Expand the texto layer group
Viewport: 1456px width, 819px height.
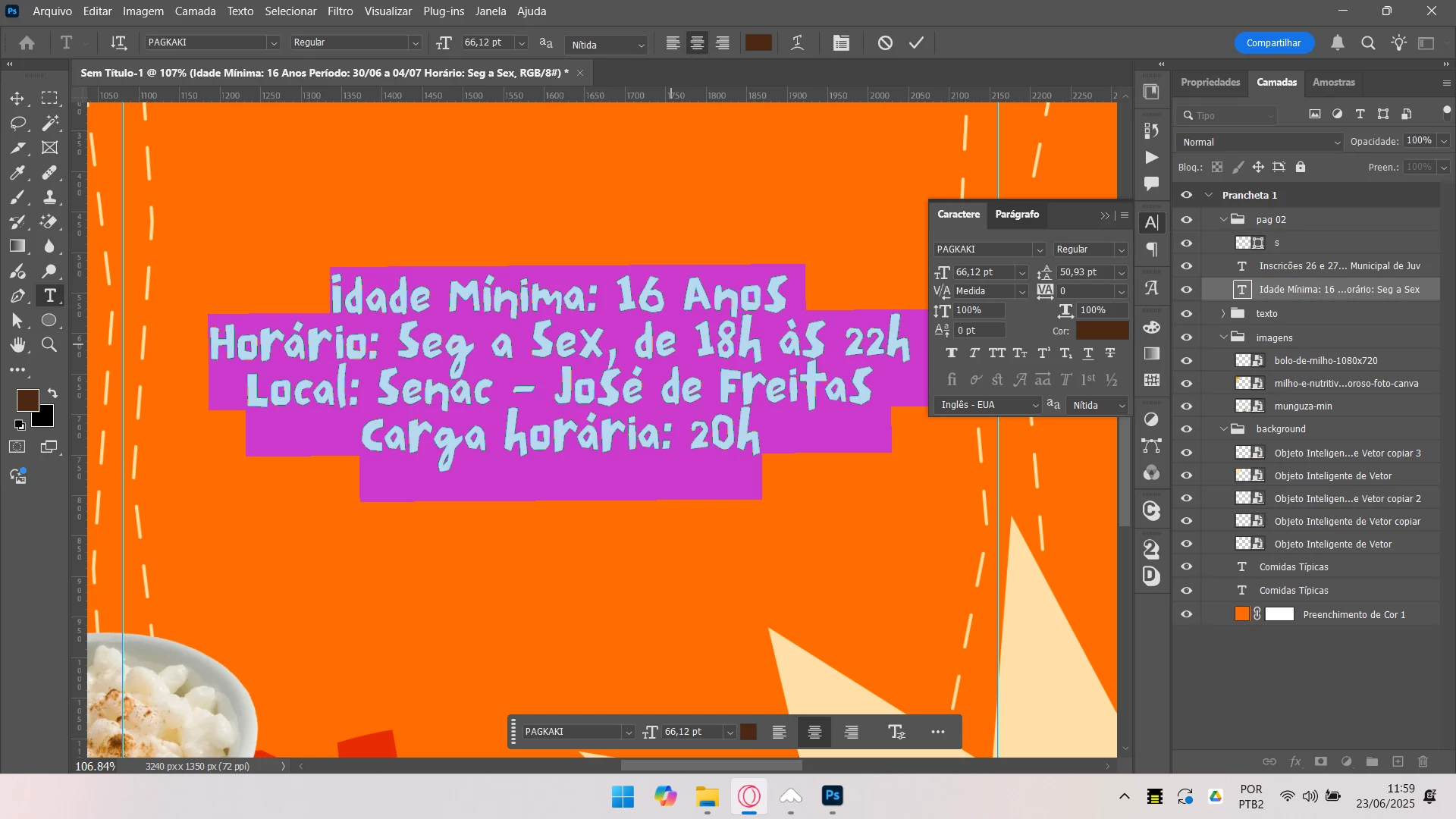(x=1223, y=314)
